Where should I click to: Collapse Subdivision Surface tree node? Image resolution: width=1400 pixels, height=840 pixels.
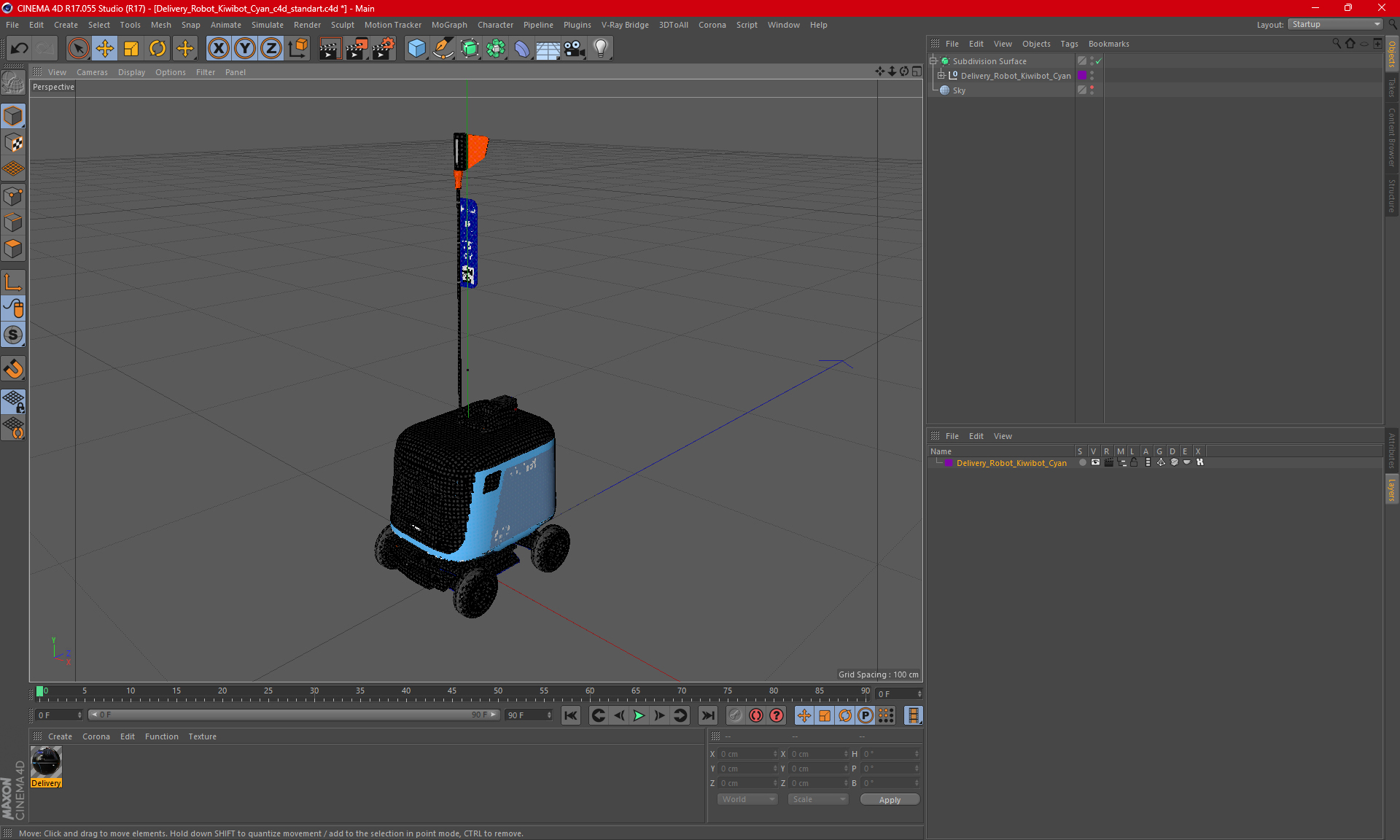tap(933, 61)
